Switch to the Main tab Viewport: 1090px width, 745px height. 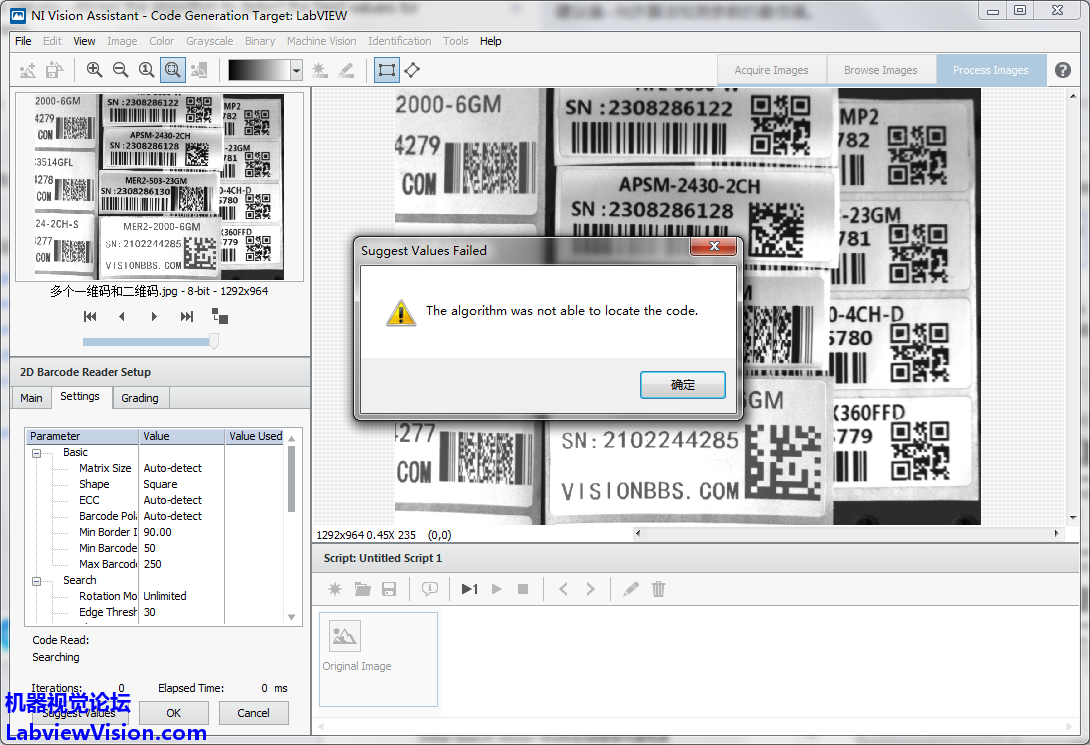[x=32, y=398]
